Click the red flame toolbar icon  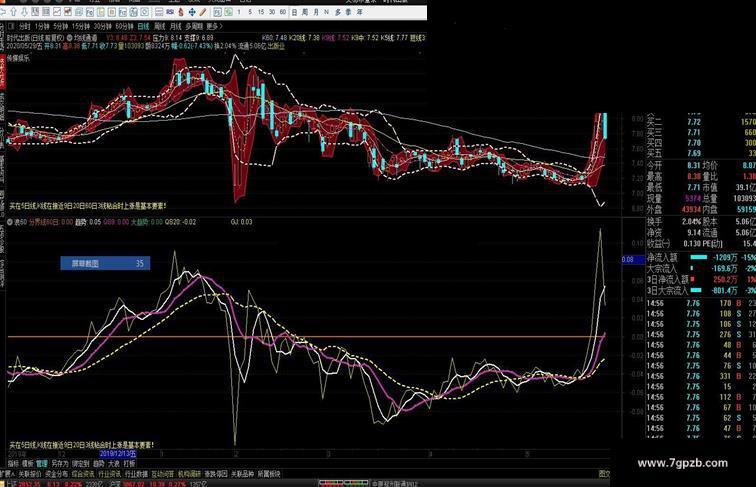coord(181,12)
